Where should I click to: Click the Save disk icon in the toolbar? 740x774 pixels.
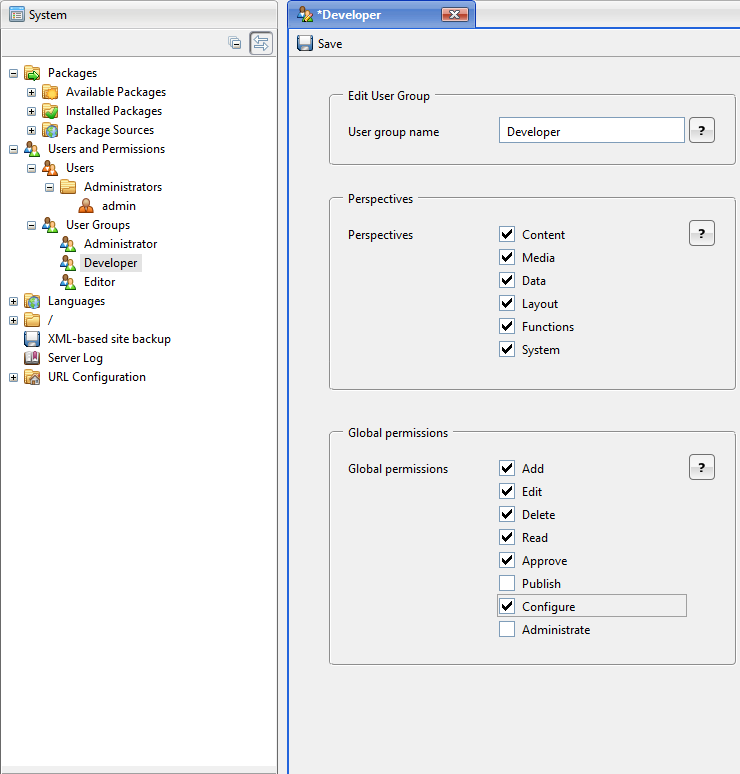click(305, 43)
